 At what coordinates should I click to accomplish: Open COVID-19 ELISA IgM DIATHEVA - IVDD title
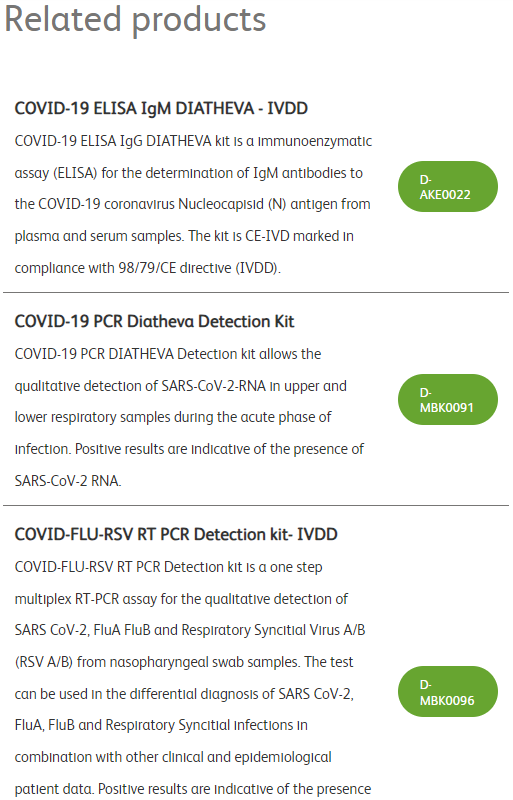pyautogui.click(x=161, y=108)
